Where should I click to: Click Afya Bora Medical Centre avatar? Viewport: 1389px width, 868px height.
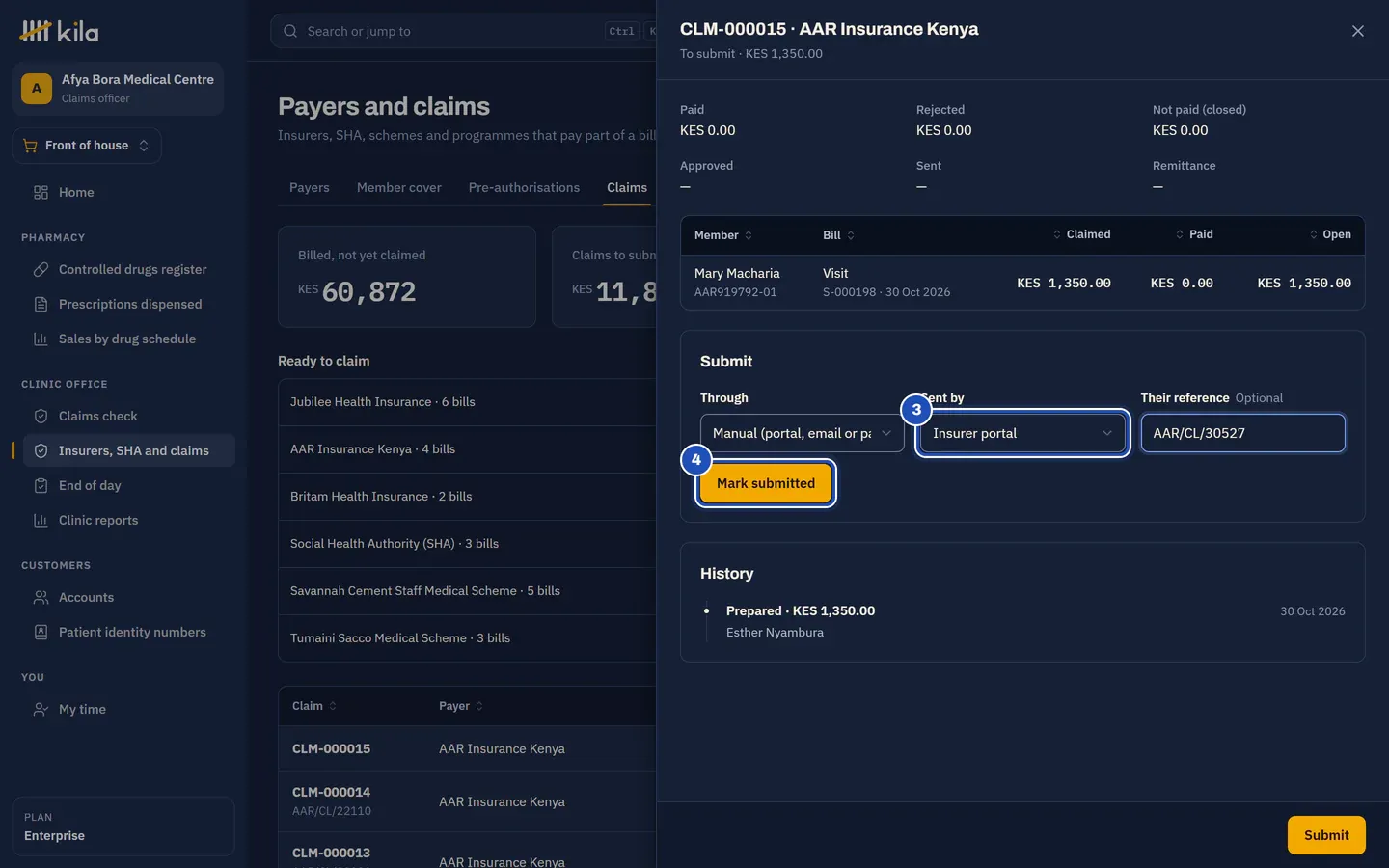pos(37,89)
